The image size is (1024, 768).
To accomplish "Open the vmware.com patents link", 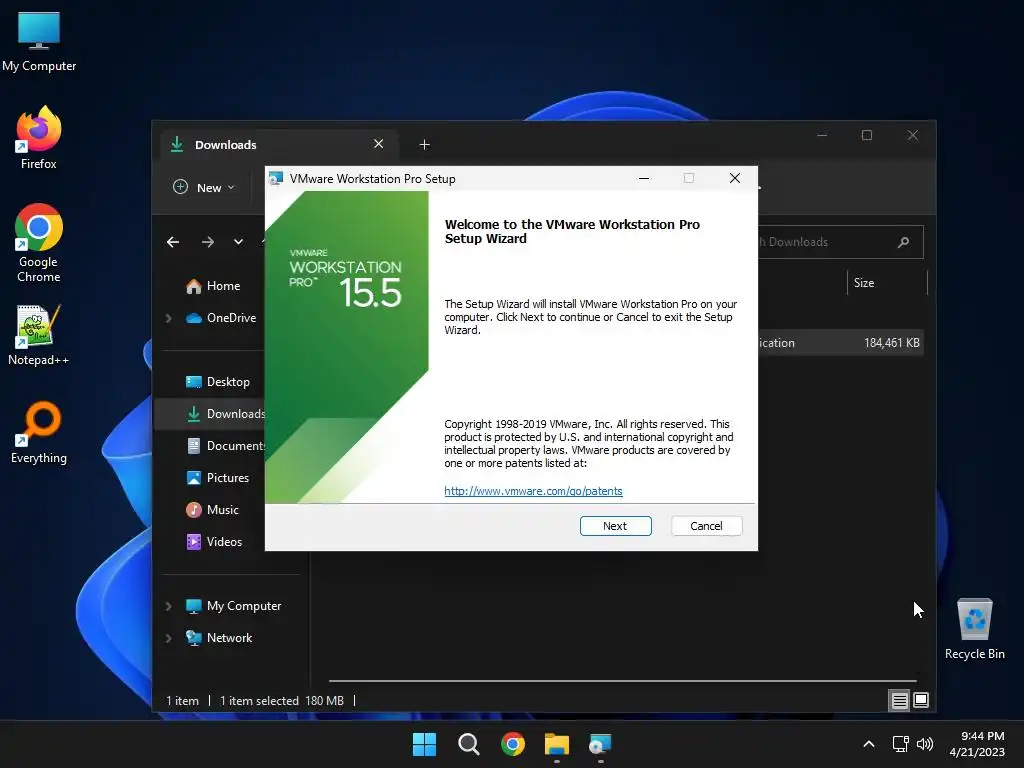I will (533, 491).
